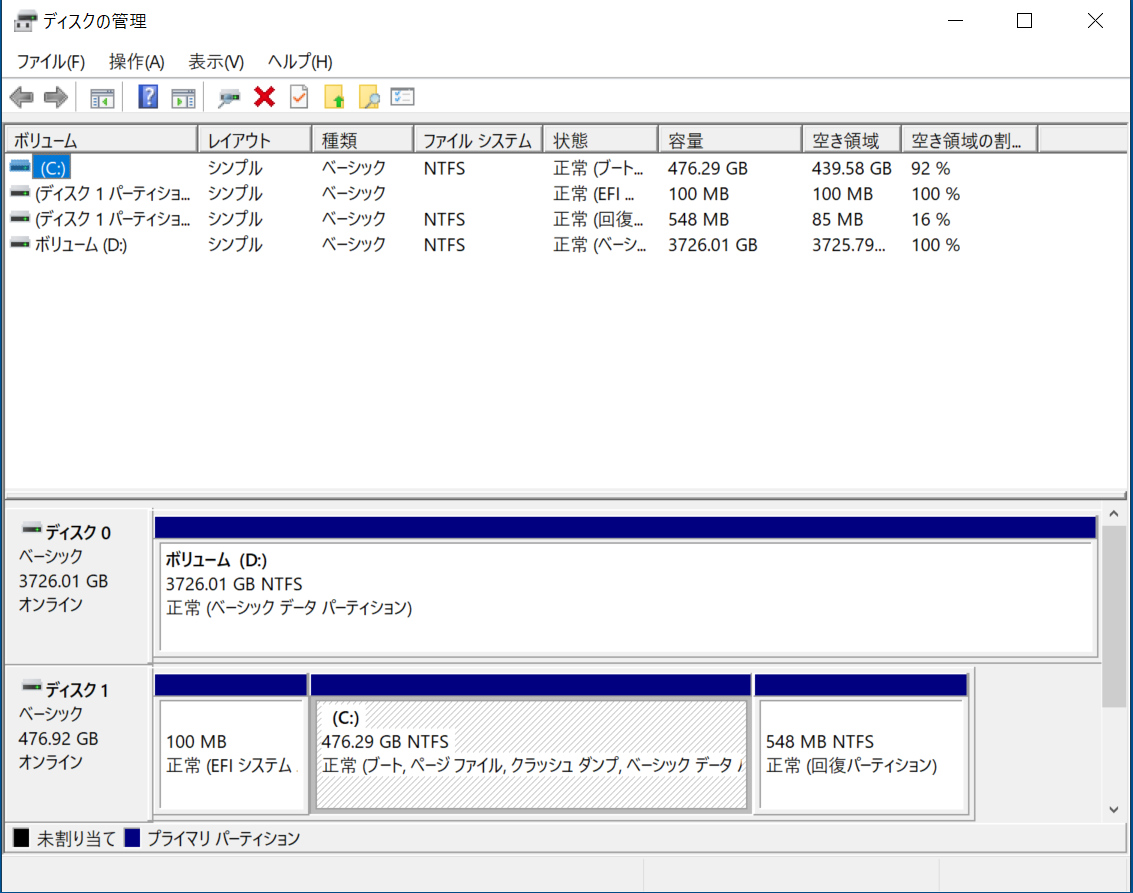This screenshot has width=1133, height=893.
Task: Click the properties checkmark page icon
Action: (299, 97)
